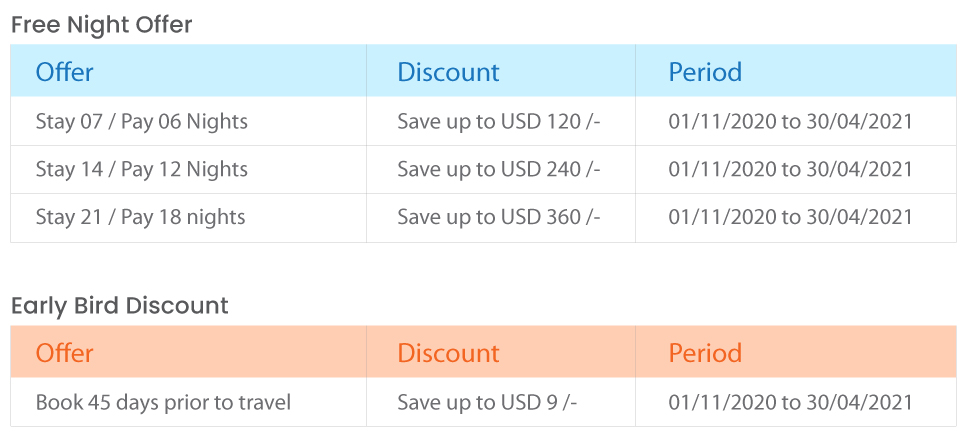Select the Save up to USD 120 cell

click(x=499, y=122)
